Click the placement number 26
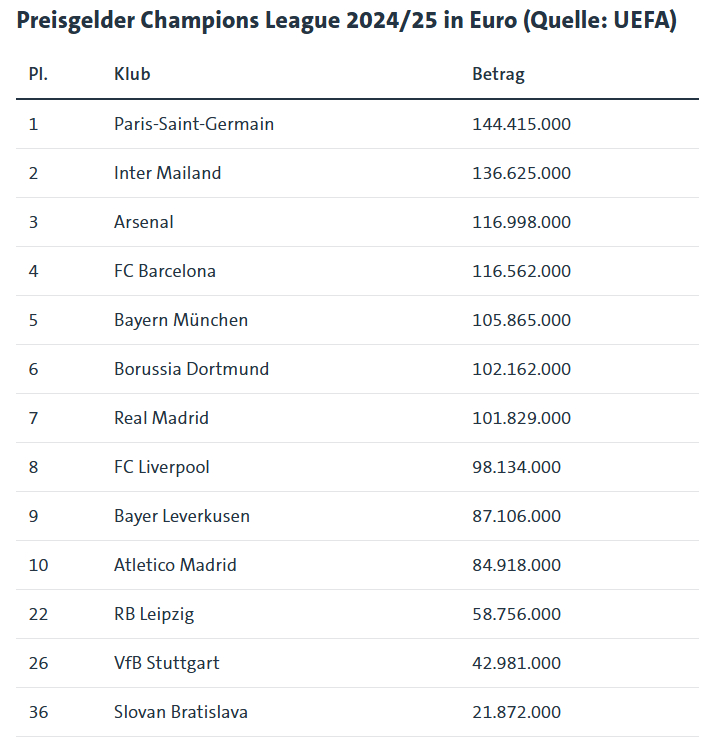This screenshot has height=739, width=711. [38, 663]
